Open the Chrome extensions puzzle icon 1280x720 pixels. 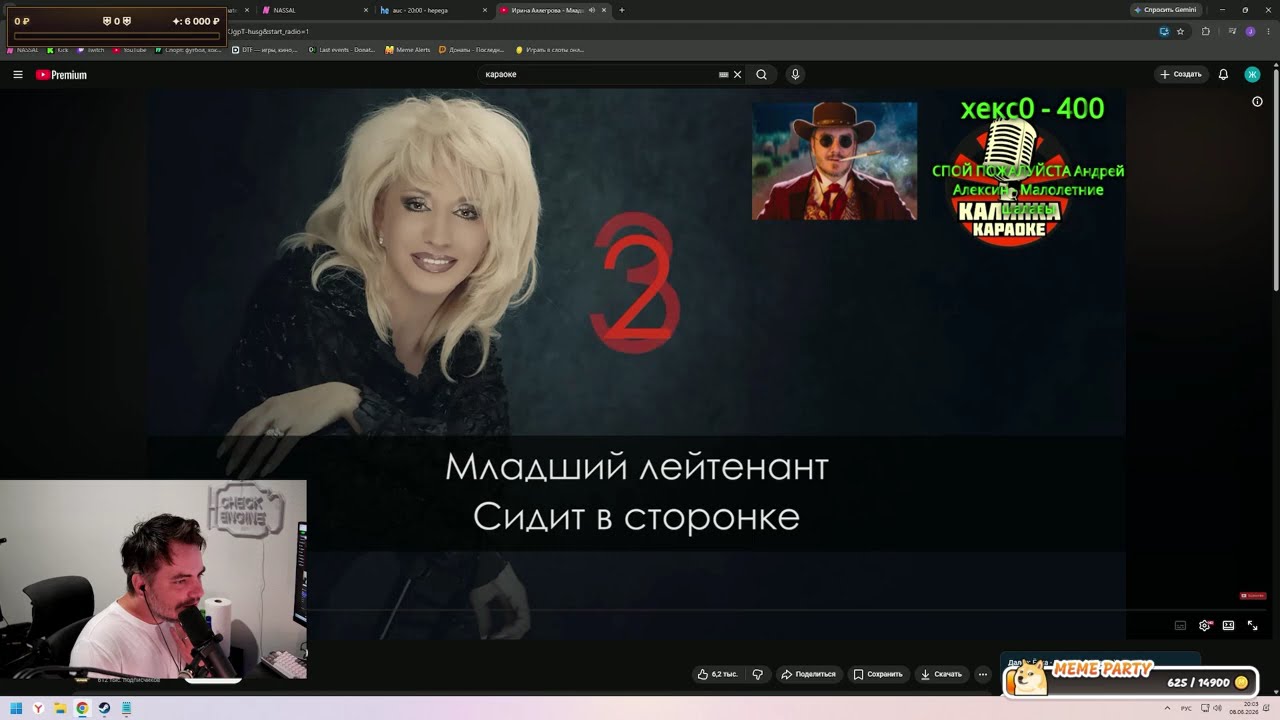click(1205, 31)
